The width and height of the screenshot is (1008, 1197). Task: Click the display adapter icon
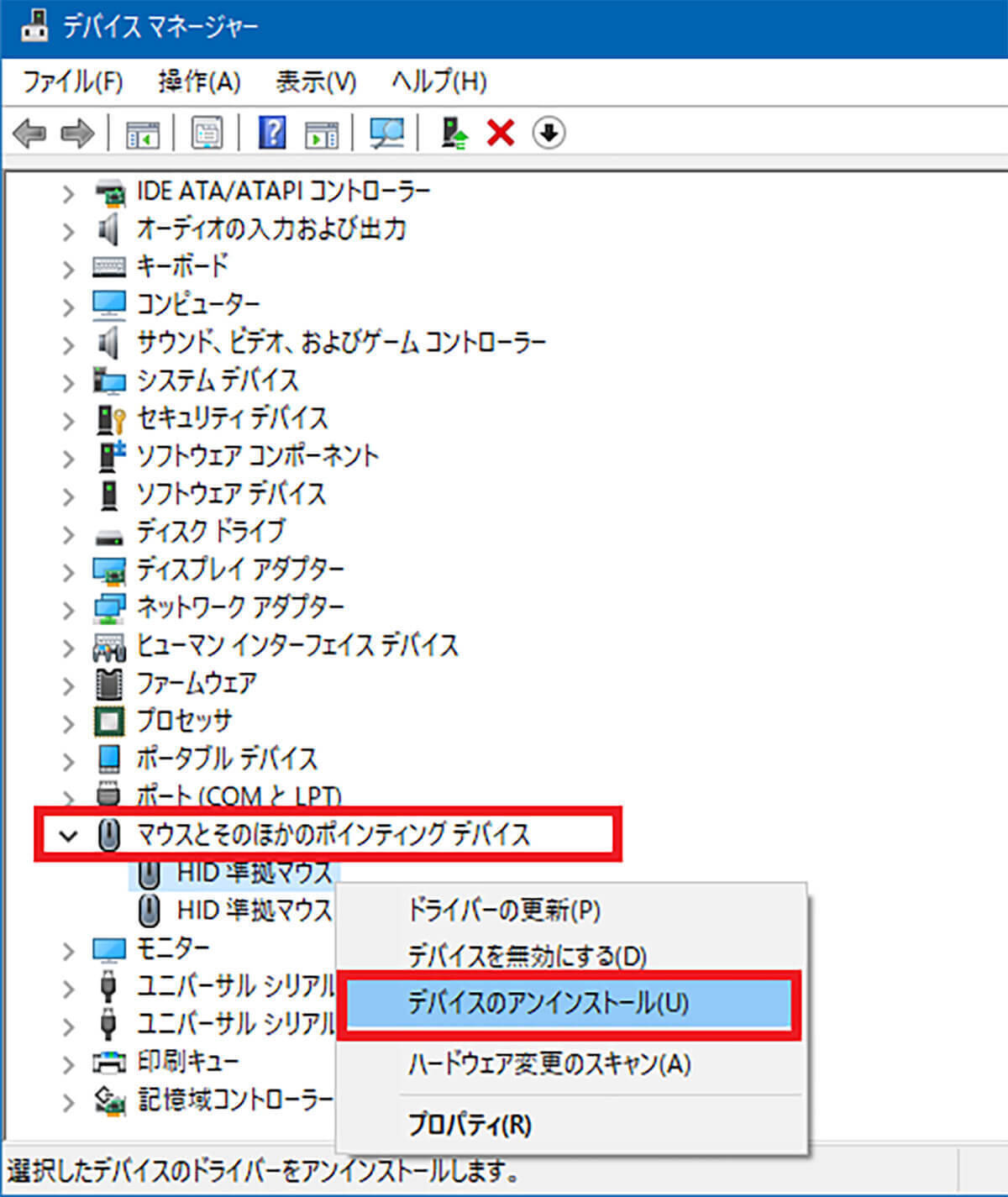pyautogui.click(x=109, y=570)
